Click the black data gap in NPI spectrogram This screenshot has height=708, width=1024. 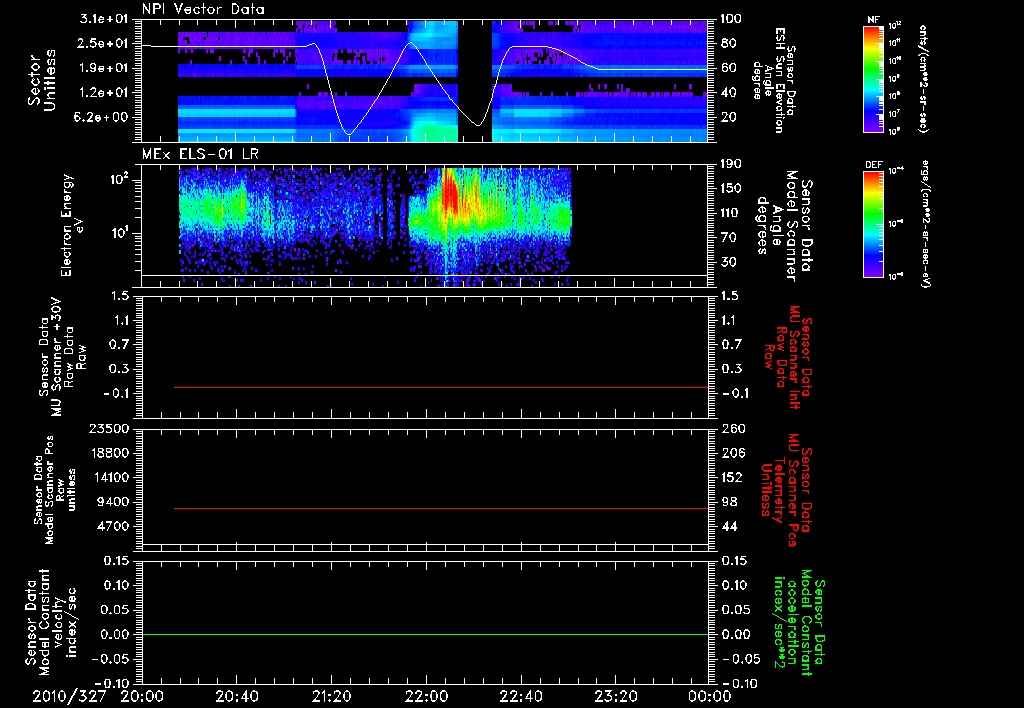475,80
